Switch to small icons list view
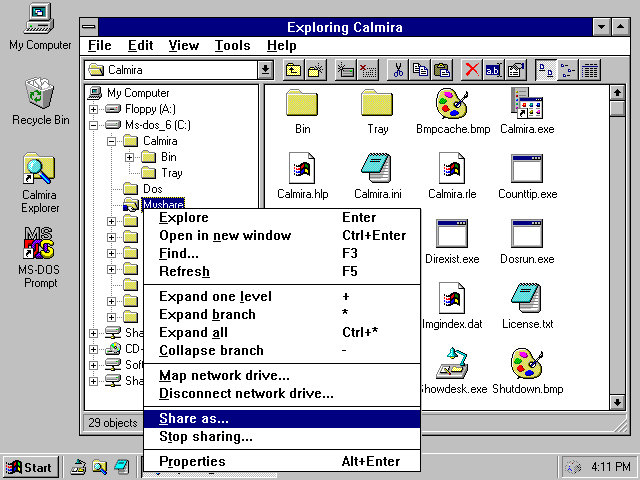The height and width of the screenshot is (480, 640). point(568,70)
